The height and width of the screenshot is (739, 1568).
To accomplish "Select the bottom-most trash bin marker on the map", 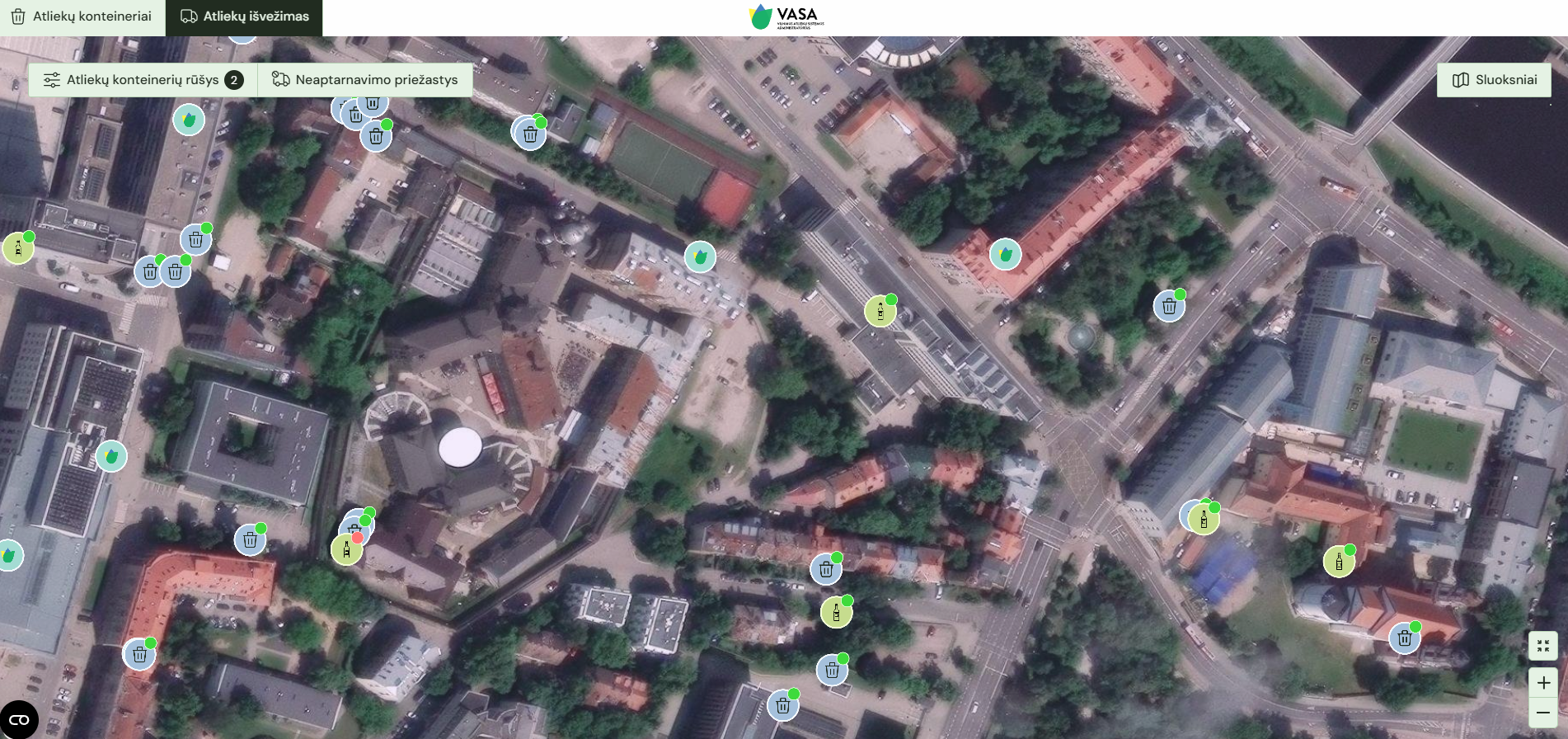I will click(x=783, y=706).
